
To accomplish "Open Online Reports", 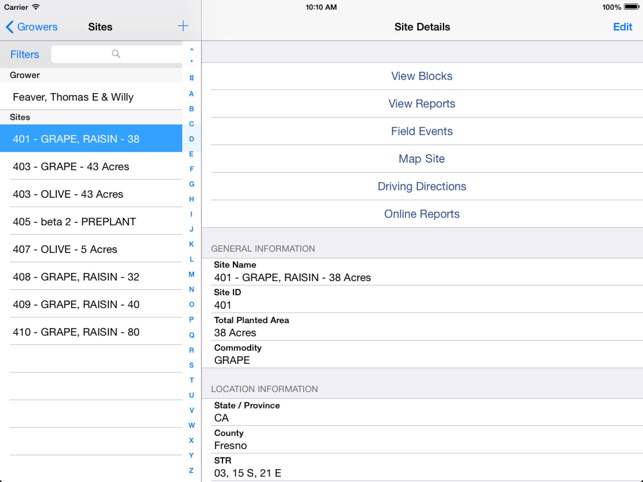I will 421,214.
